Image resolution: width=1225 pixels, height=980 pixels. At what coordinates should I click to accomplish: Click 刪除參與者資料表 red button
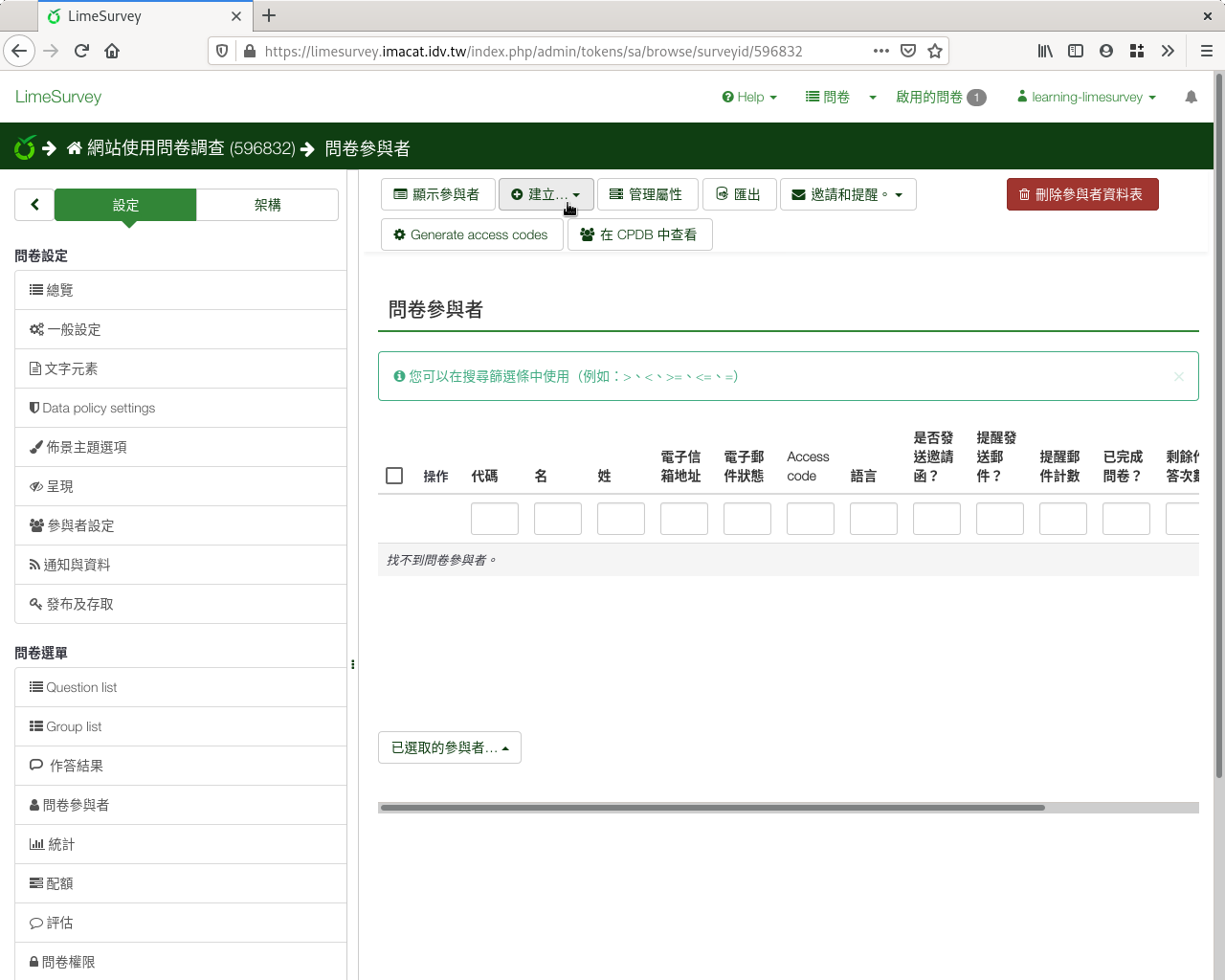(x=1082, y=194)
